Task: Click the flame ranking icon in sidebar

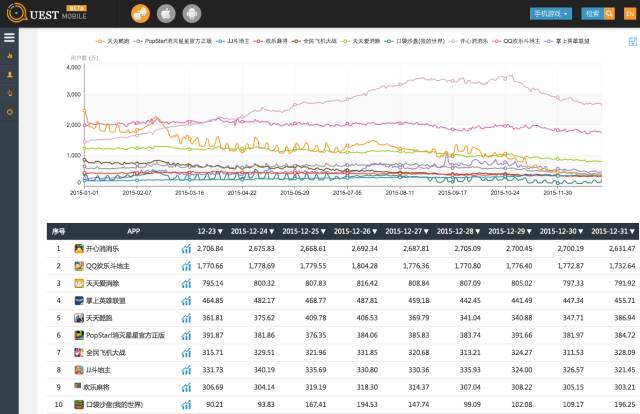Action: 10,56
